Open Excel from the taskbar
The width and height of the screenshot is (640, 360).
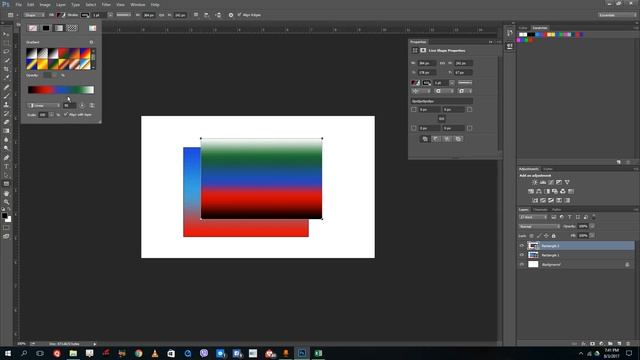click(318, 353)
